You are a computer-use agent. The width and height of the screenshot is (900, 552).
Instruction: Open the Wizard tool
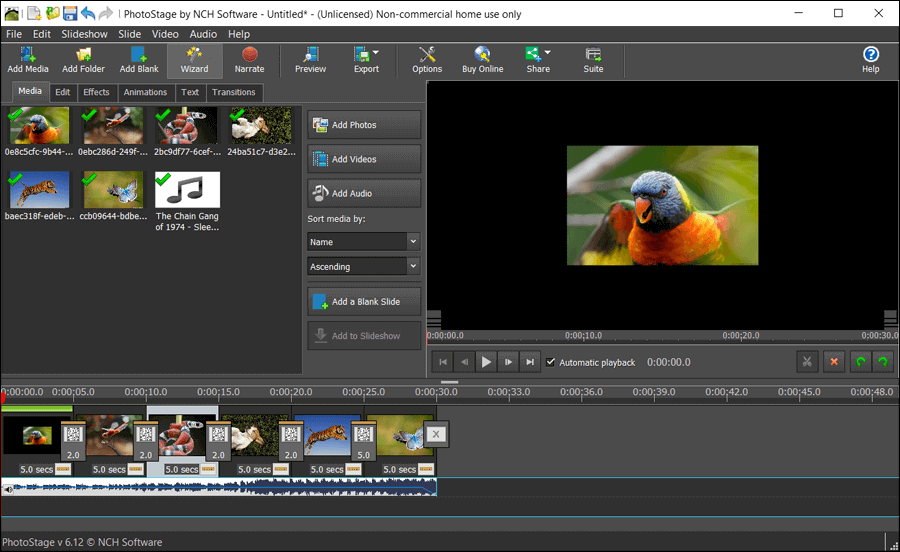[x=195, y=60]
